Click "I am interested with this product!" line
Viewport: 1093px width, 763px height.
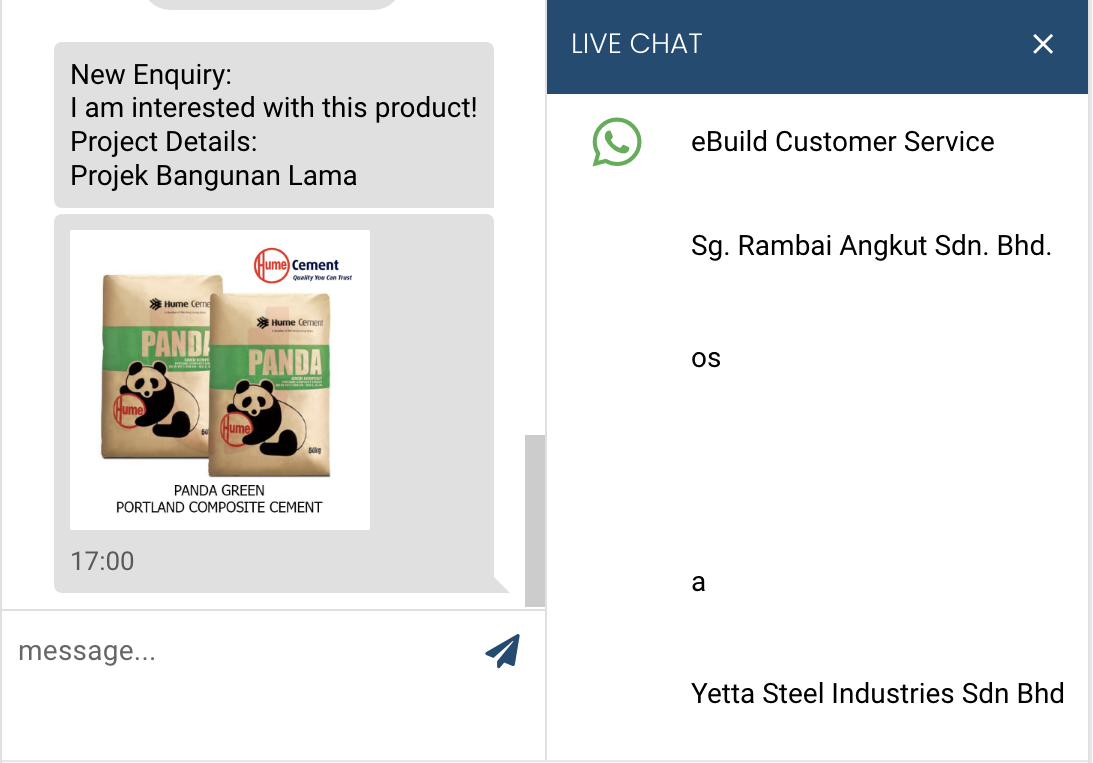[x=274, y=108]
